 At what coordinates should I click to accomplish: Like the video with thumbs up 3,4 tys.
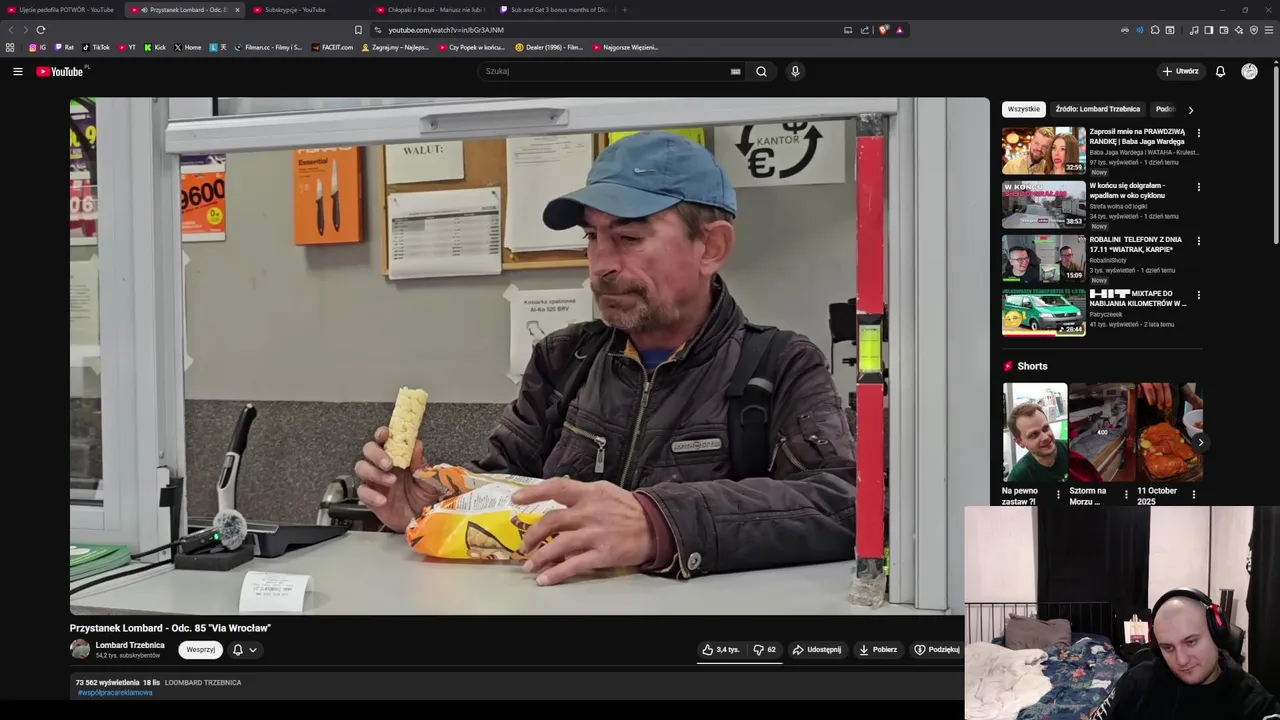720,650
